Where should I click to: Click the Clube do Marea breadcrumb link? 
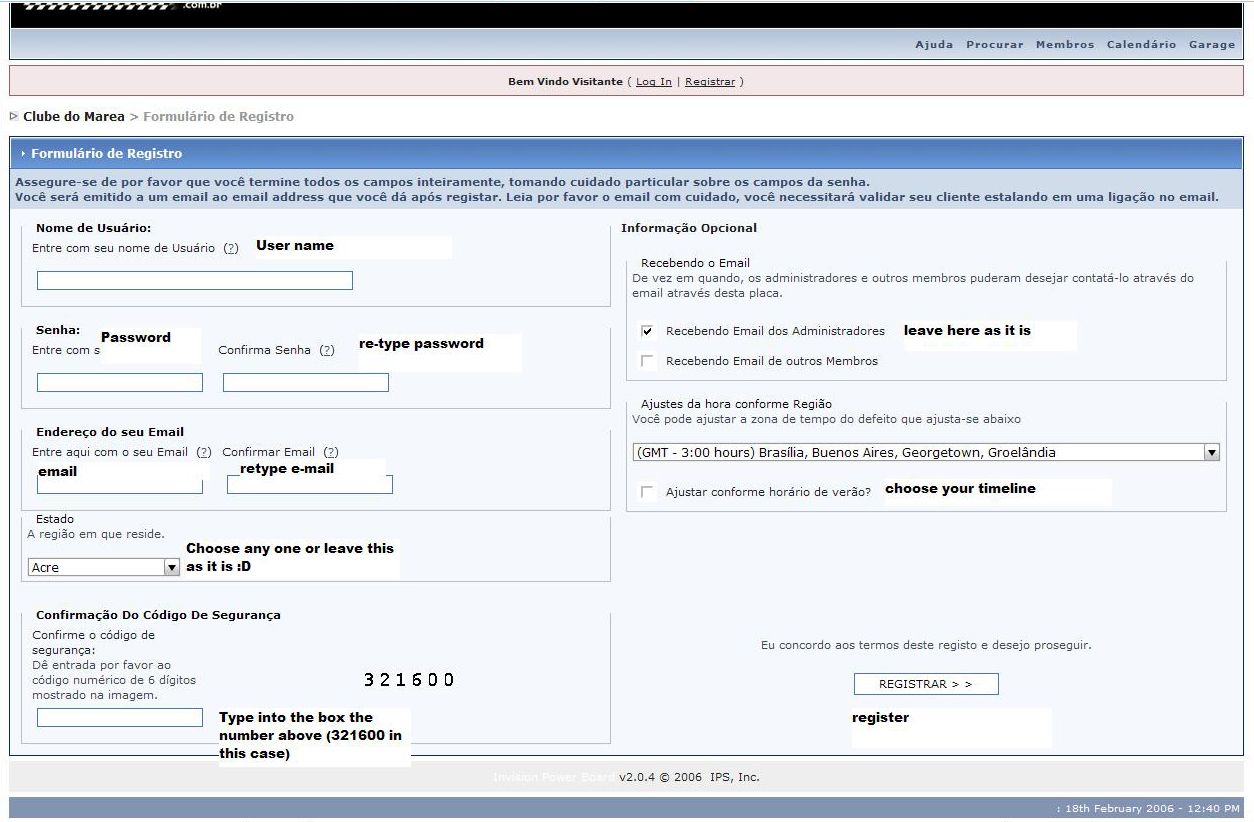coord(74,117)
